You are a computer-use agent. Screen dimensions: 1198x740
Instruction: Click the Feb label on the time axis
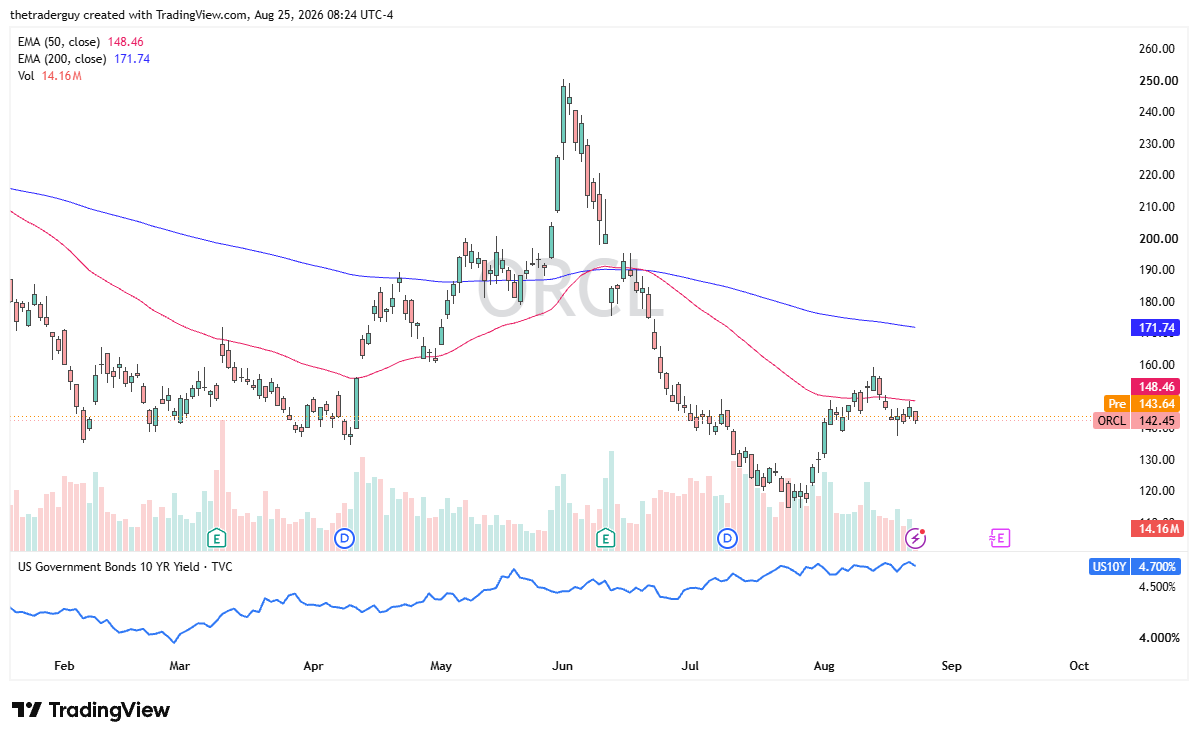pyautogui.click(x=64, y=666)
